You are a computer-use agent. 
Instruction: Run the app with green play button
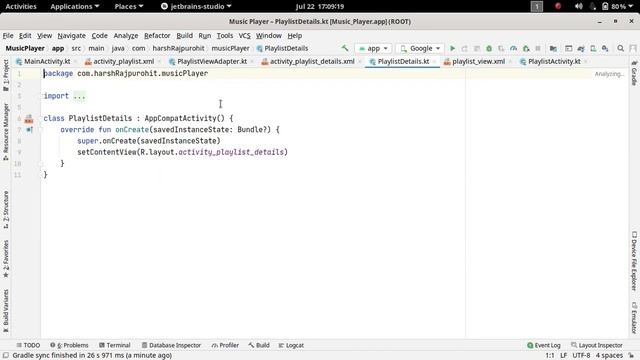pyautogui.click(x=453, y=48)
